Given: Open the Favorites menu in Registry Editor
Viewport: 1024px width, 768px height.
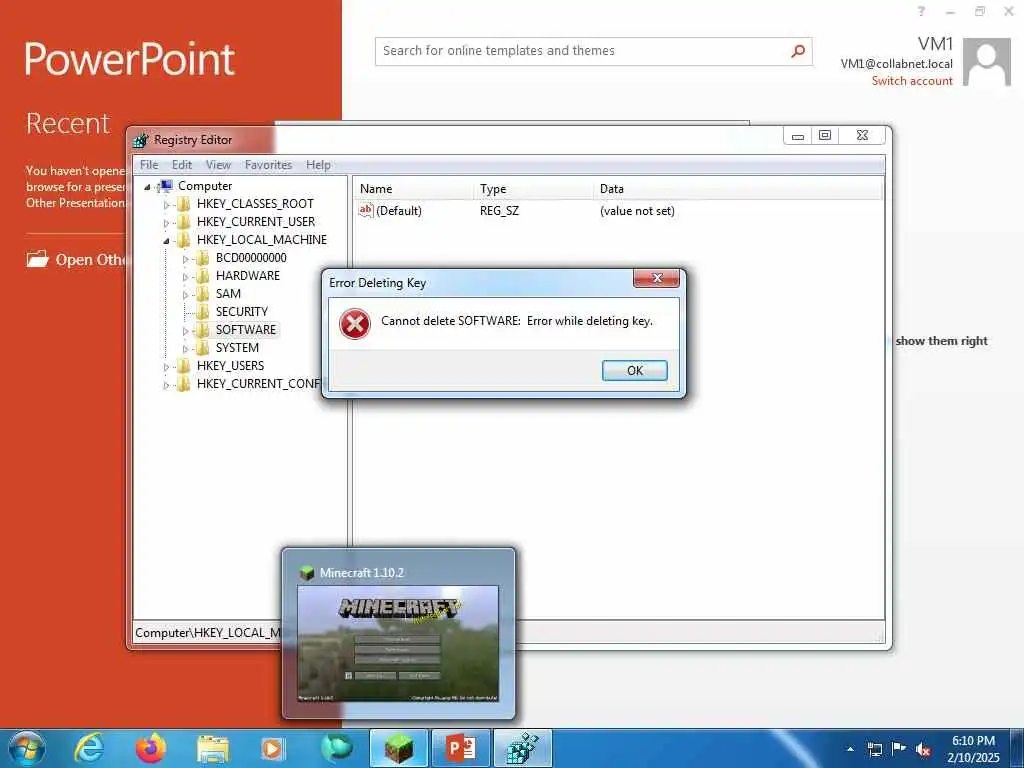Looking at the screenshot, I should [268, 165].
